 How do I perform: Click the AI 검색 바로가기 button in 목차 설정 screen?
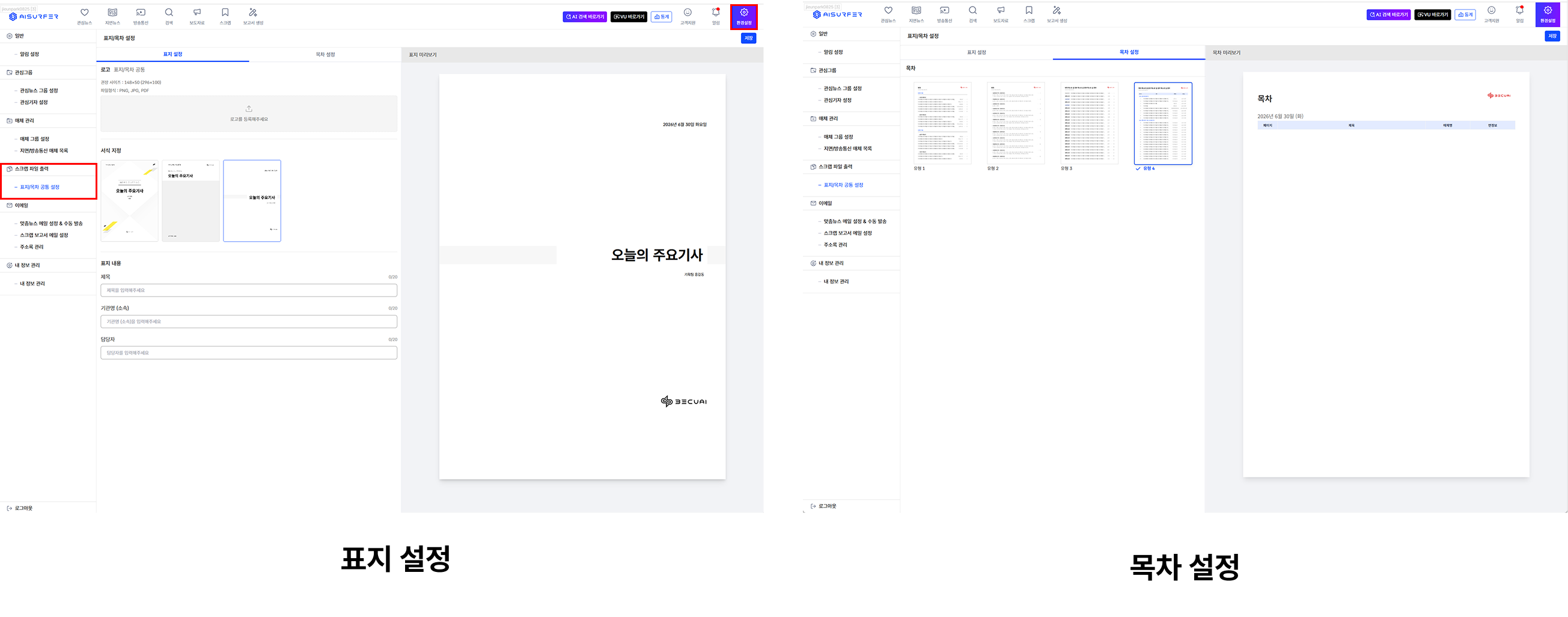pos(1388,14)
